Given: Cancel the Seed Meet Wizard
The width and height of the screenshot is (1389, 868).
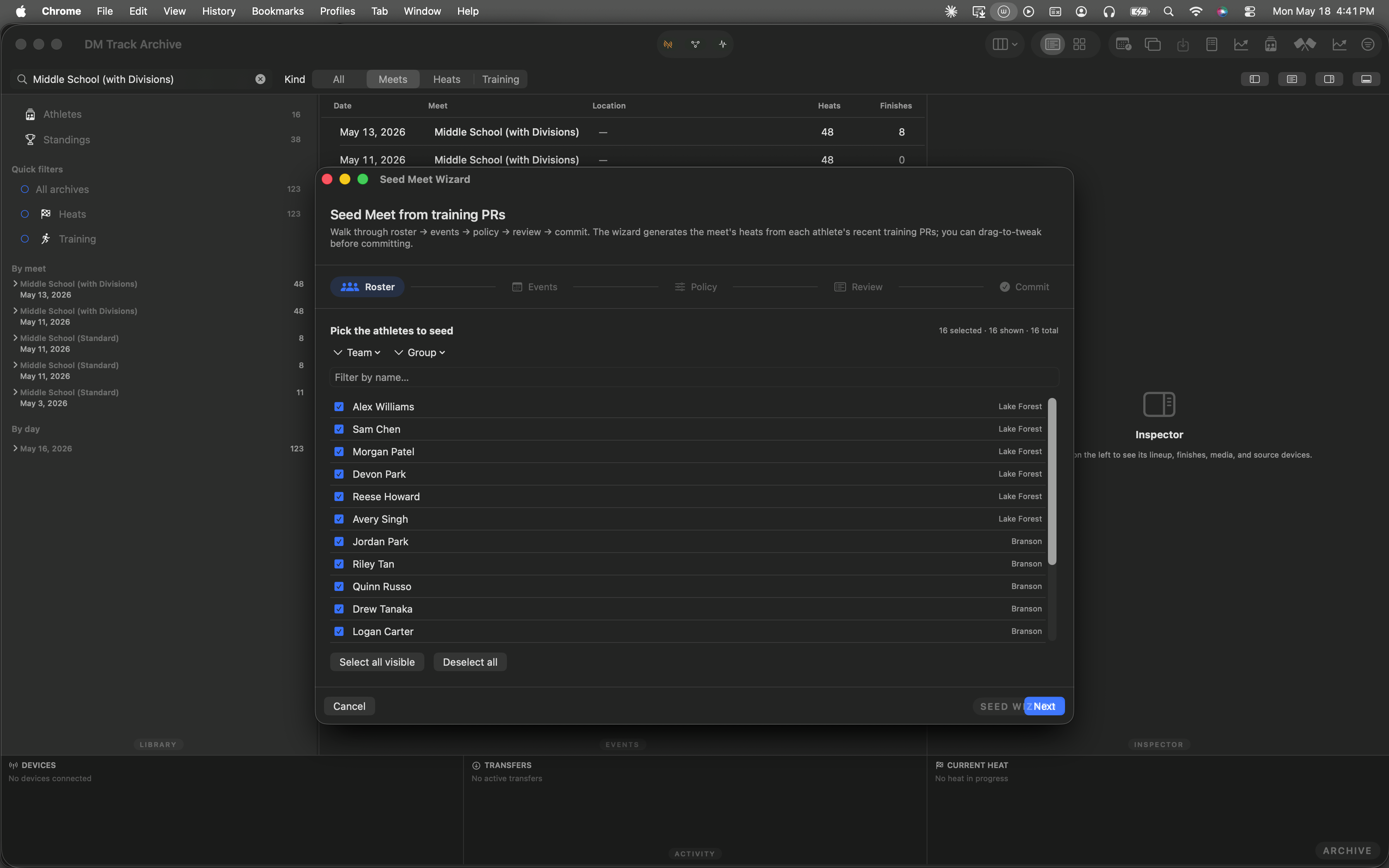Looking at the screenshot, I should (349, 706).
